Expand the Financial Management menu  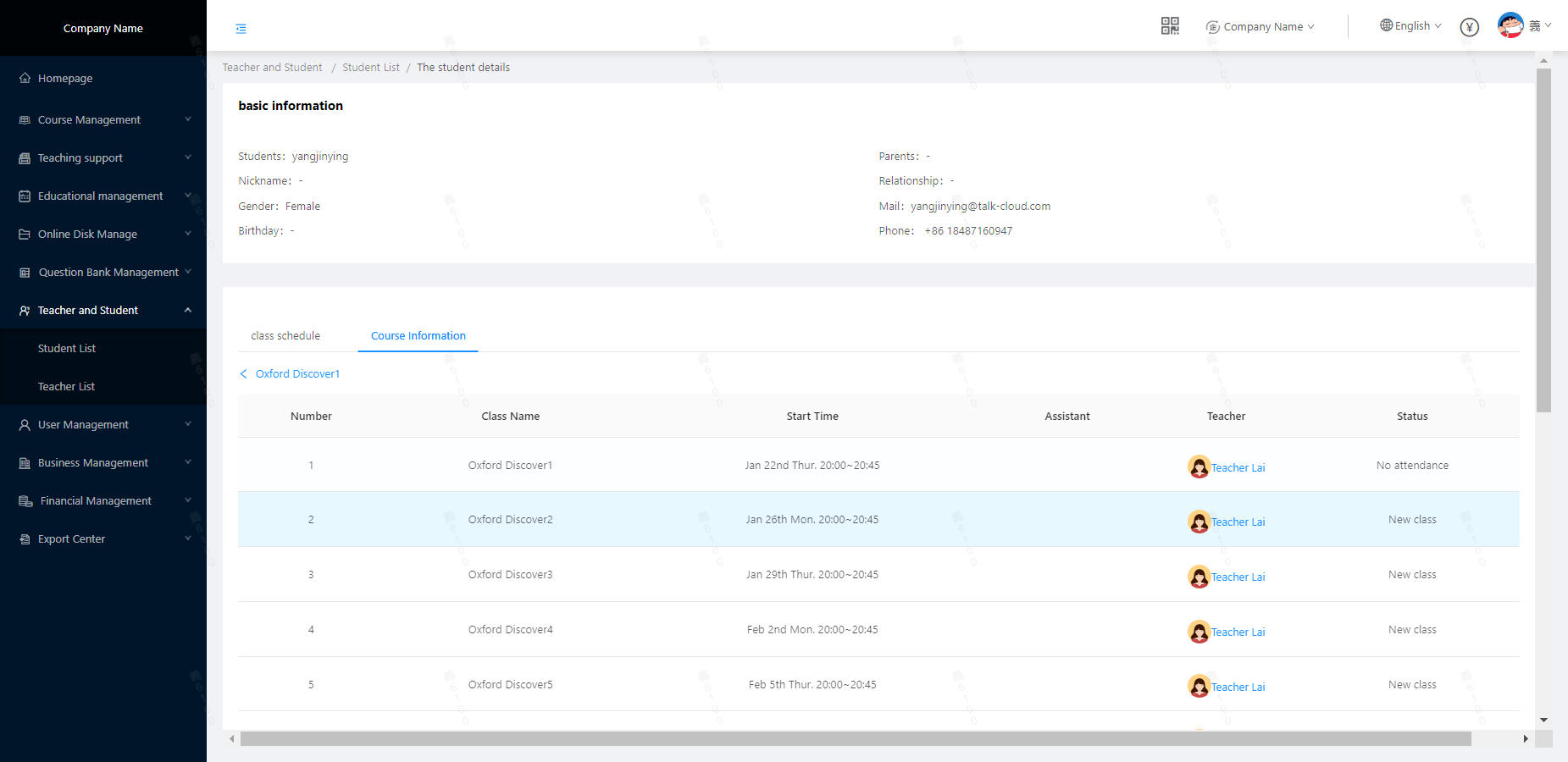[x=103, y=500]
